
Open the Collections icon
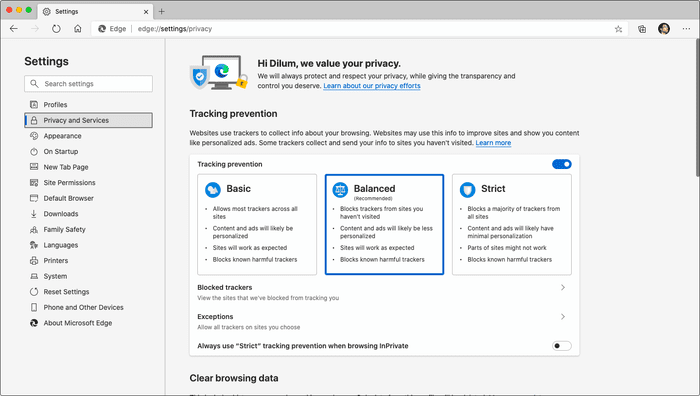point(642,29)
